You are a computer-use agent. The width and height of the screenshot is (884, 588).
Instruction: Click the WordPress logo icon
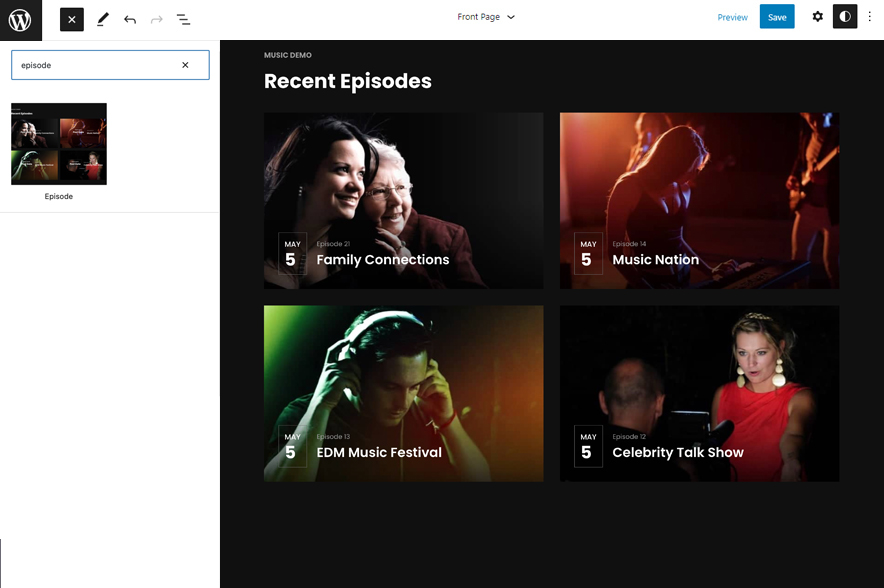pyautogui.click(x=20, y=19)
